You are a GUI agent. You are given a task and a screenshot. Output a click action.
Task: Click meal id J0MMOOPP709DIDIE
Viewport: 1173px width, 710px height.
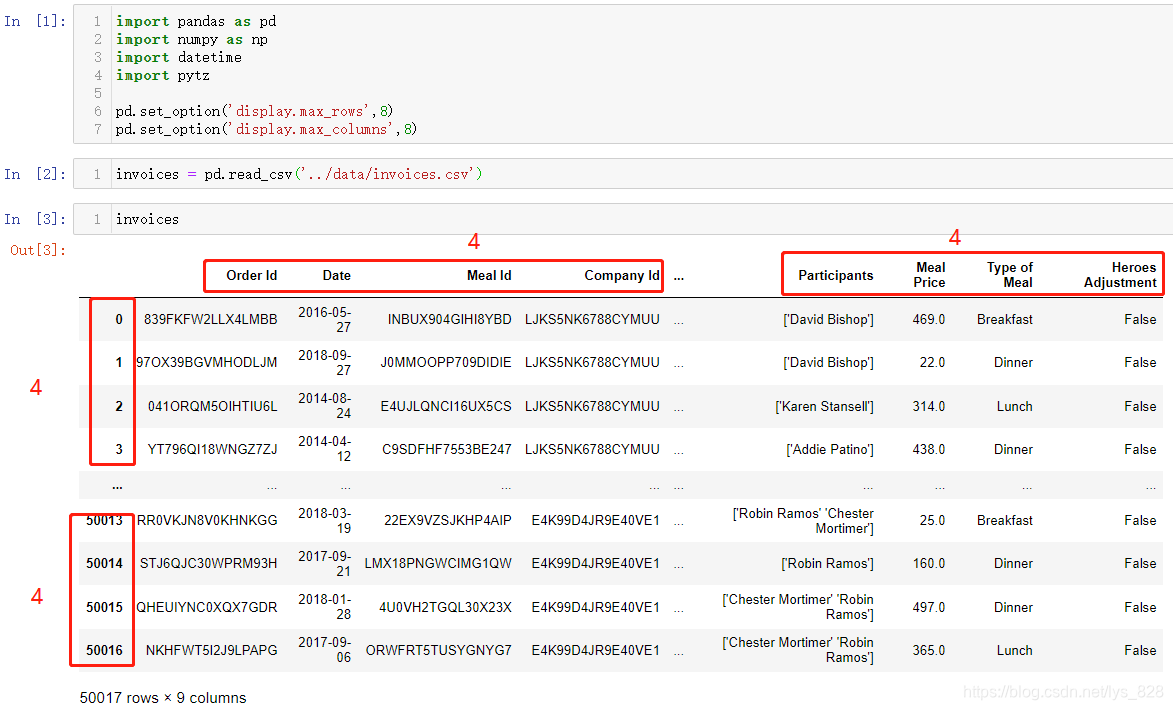(446, 362)
